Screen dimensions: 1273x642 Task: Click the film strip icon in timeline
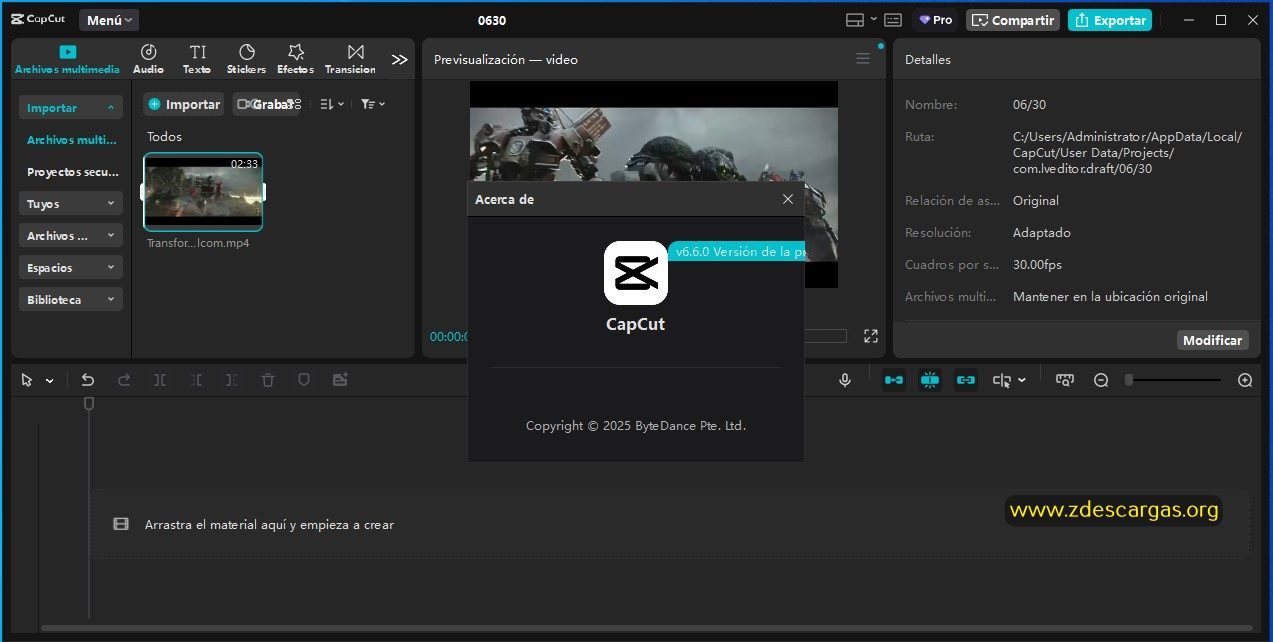pyautogui.click(x=121, y=524)
